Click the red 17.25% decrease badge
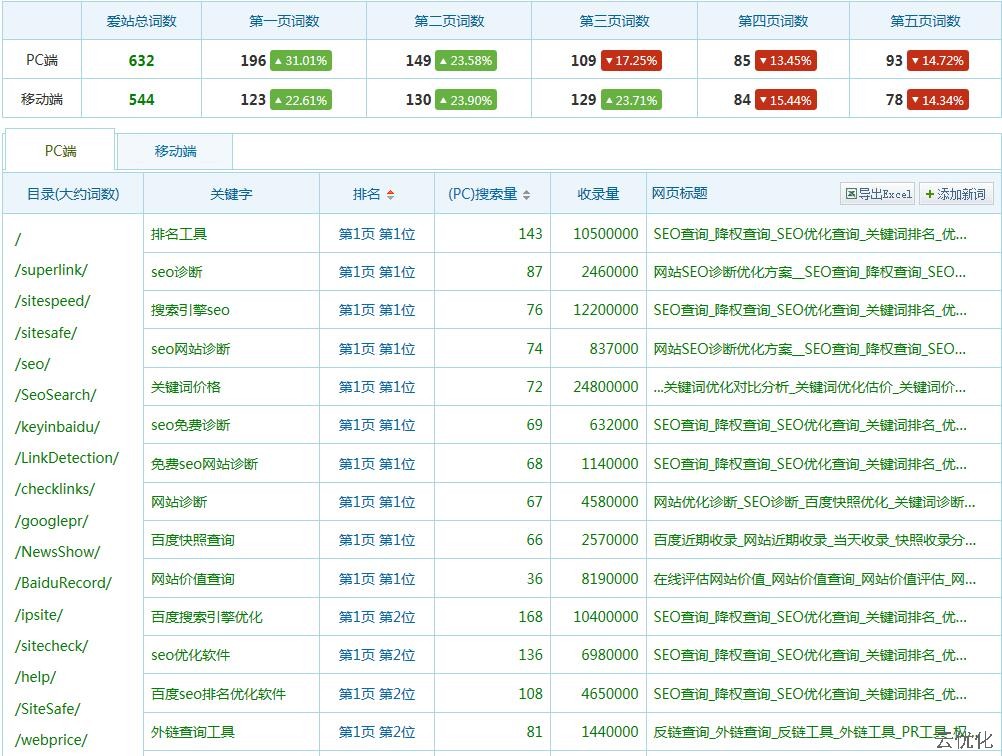 [x=630, y=61]
